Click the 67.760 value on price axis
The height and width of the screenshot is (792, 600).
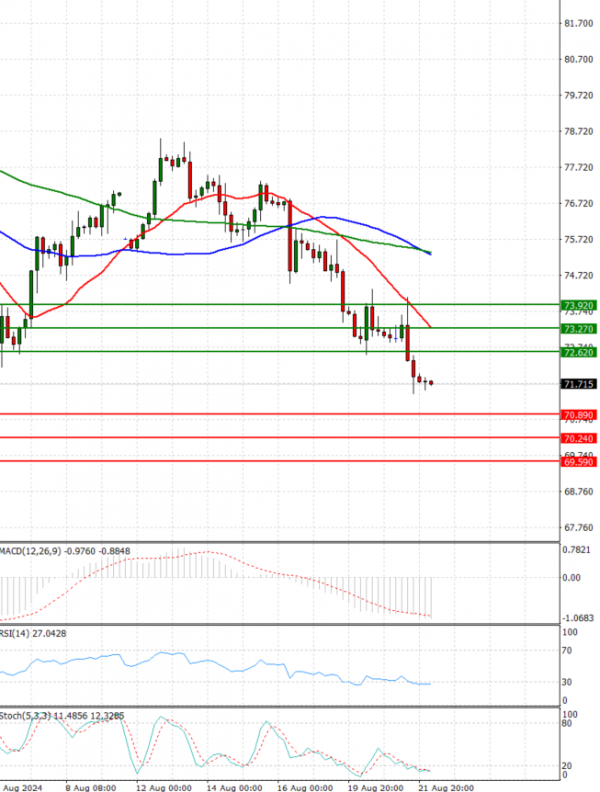point(579,528)
